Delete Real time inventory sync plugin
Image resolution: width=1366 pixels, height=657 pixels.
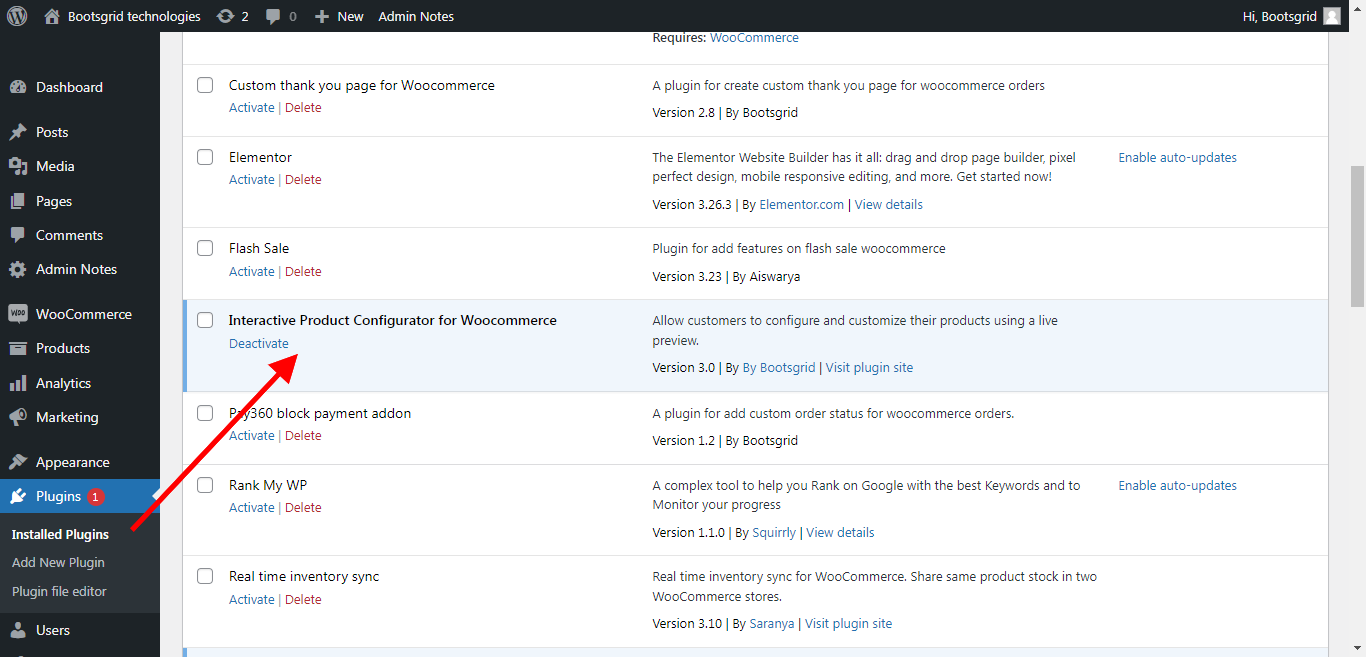click(303, 599)
